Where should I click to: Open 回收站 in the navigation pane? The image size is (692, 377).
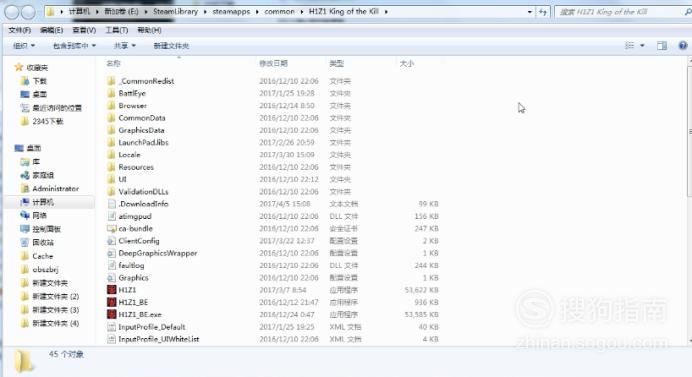click(x=43, y=242)
